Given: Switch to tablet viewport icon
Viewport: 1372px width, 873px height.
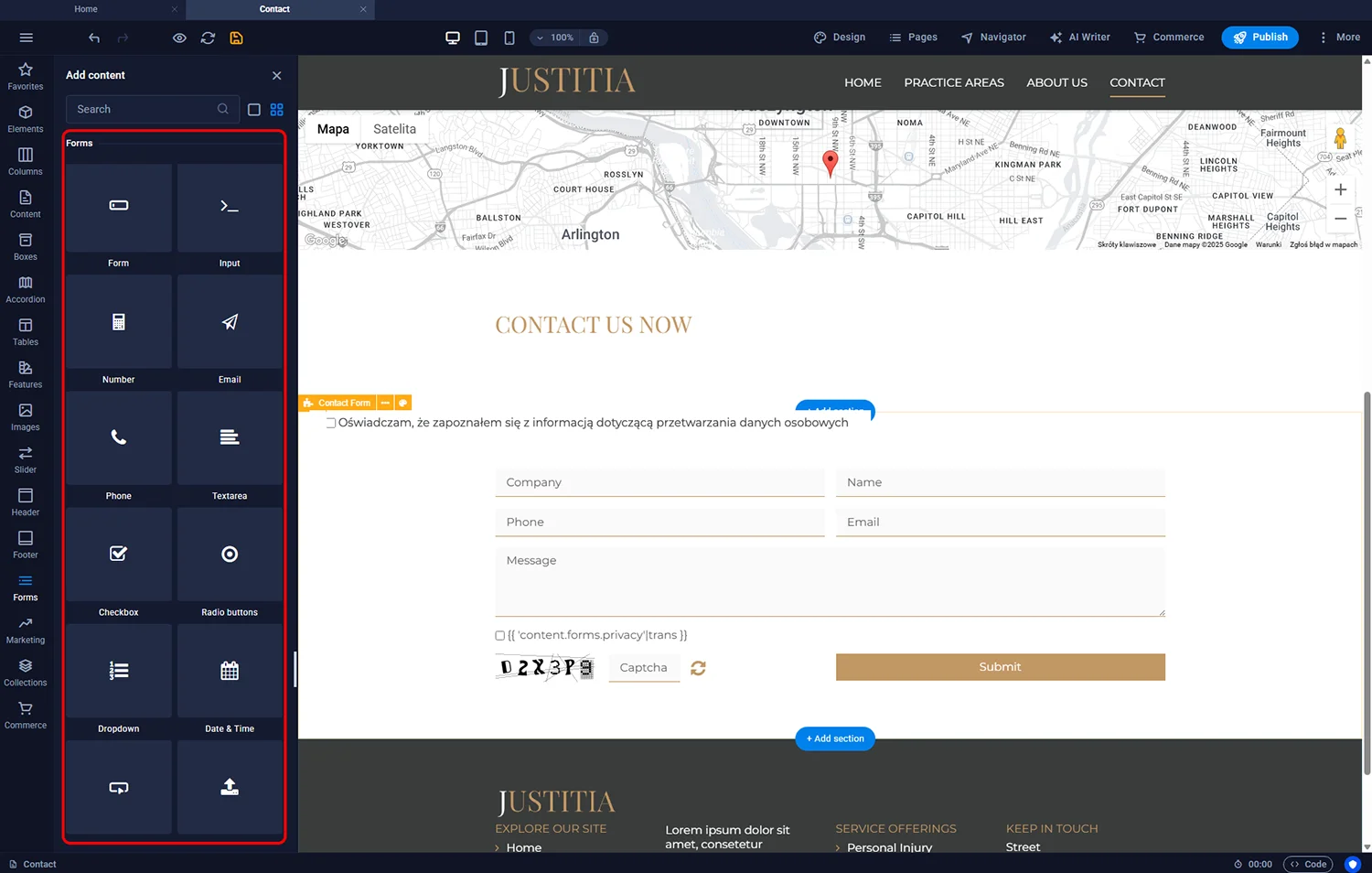Looking at the screenshot, I should pos(481,38).
